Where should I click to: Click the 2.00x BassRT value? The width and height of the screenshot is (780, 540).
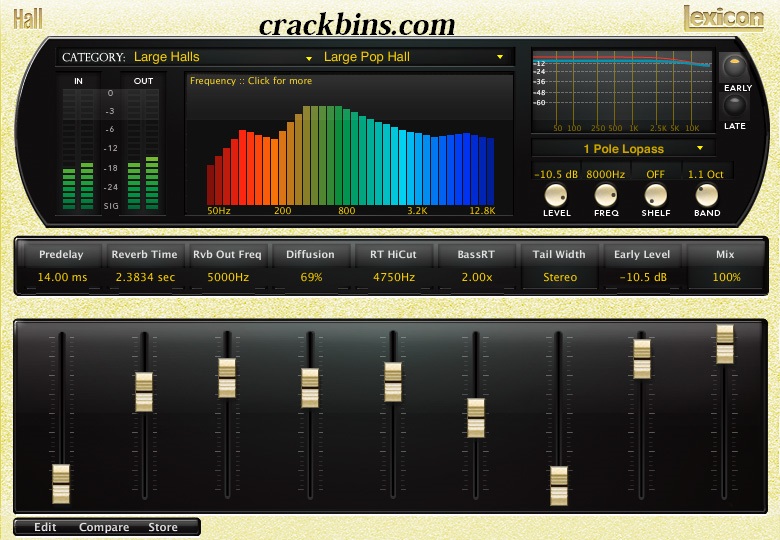coord(477,277)
